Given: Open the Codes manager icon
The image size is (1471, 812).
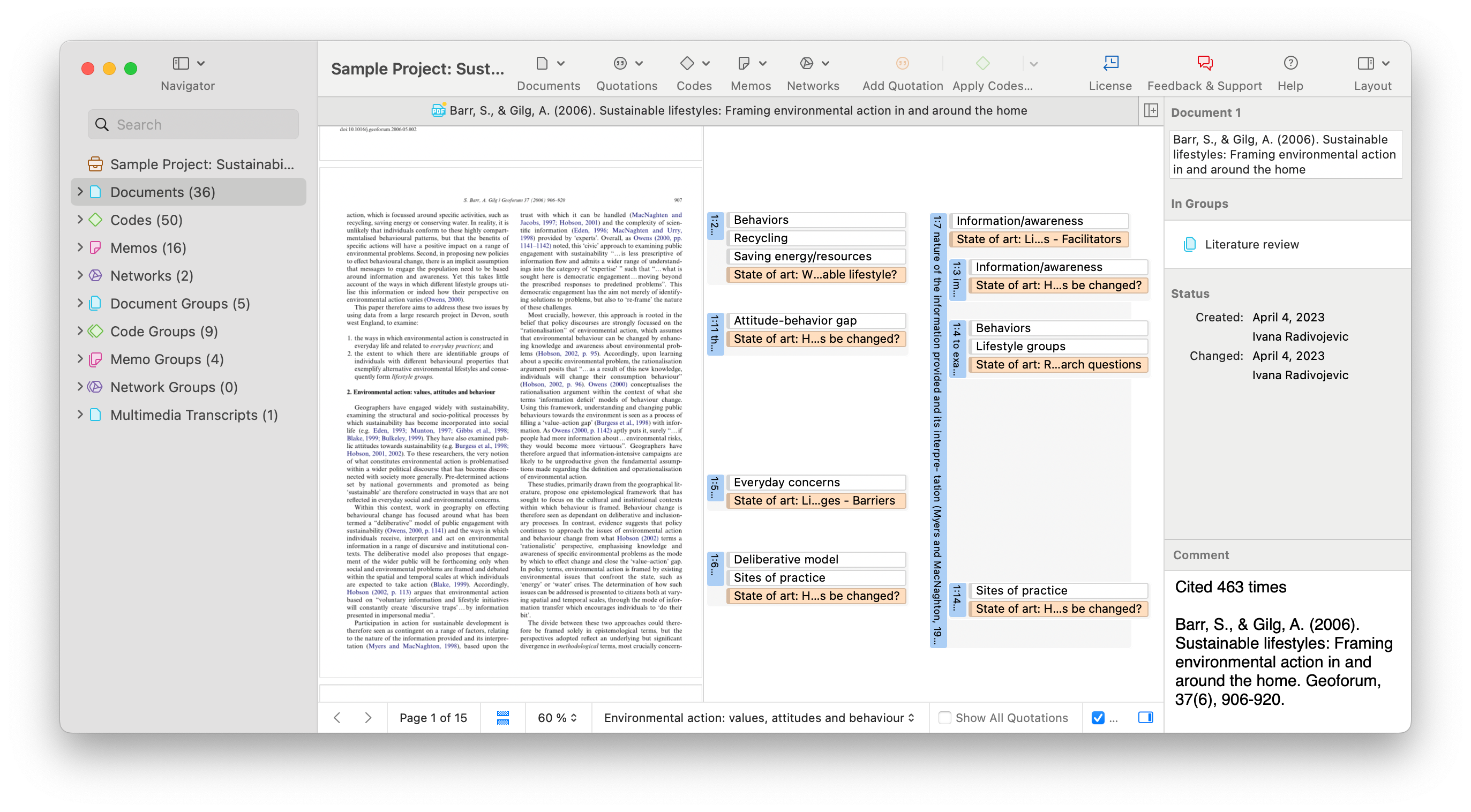Looking at the screenshot, I should pos(687,63).
